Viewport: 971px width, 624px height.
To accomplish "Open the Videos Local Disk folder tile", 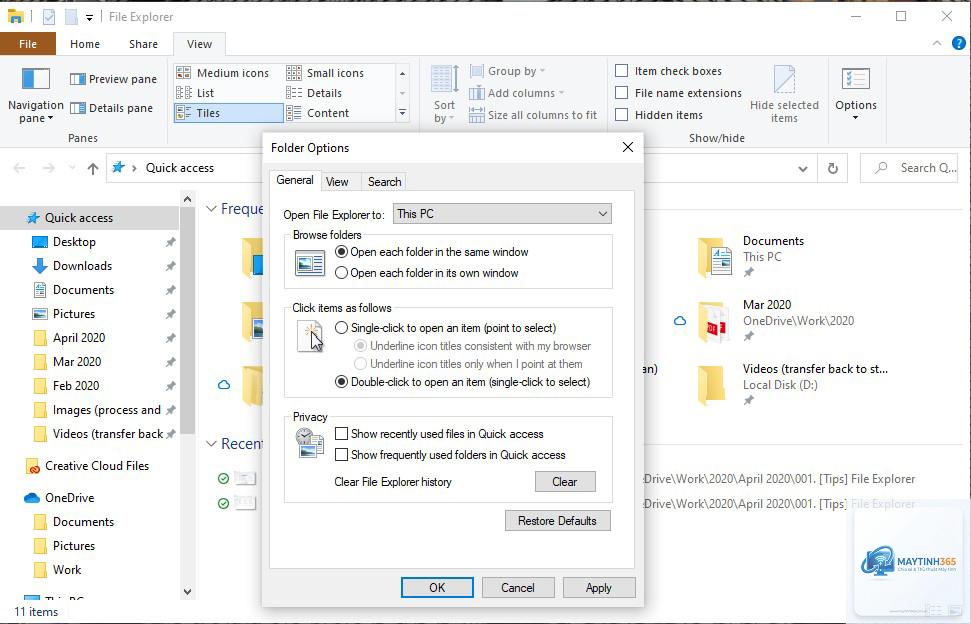I will click(x=793, y=384).
